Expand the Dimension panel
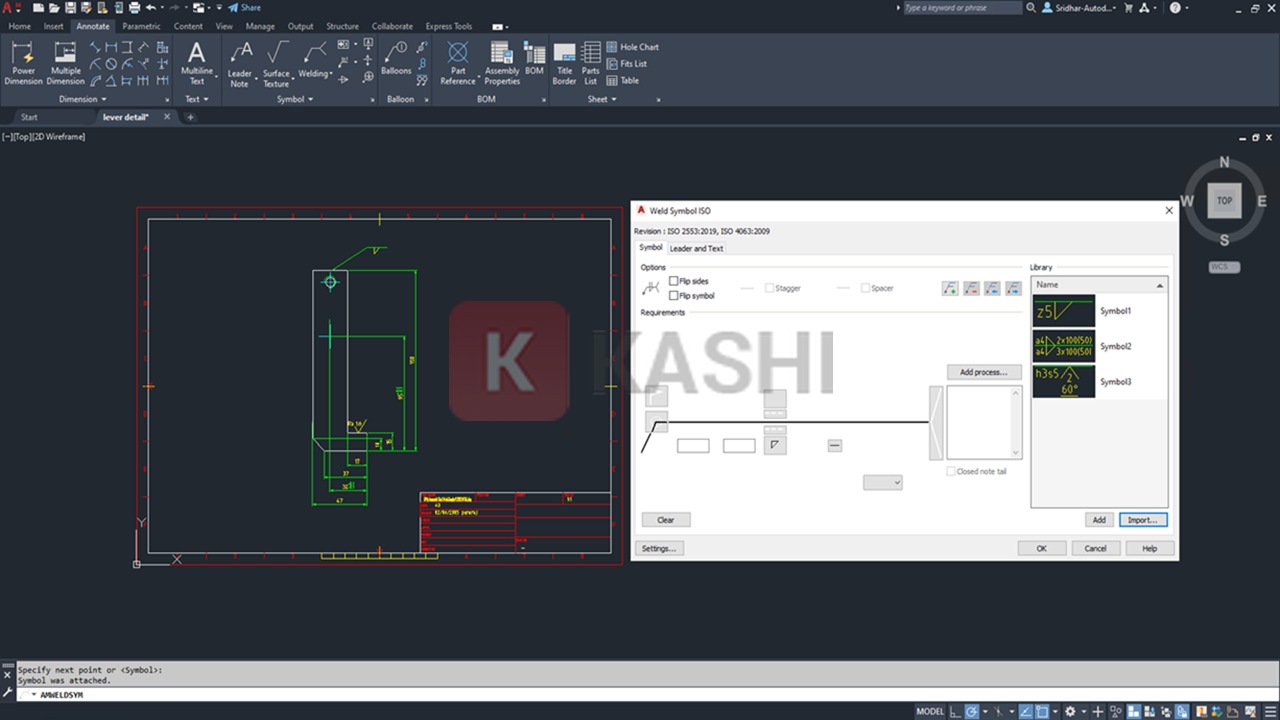The width and height of the screenshot is (1280, 720). (x=80, y=99)
